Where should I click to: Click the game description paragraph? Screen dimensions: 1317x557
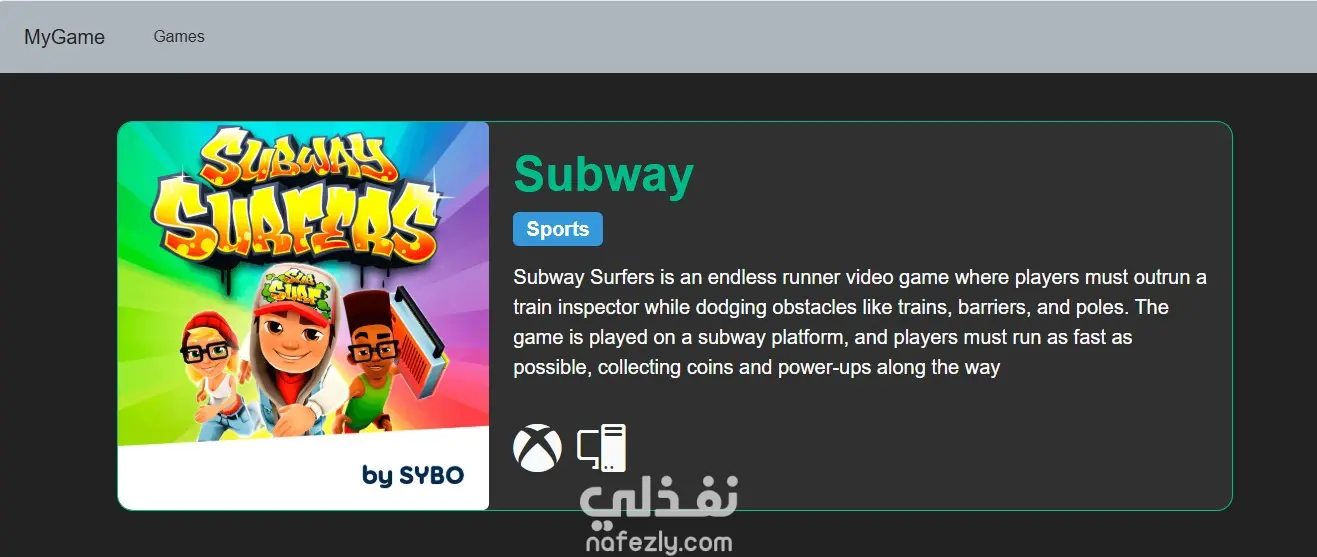tap(860, 322)
